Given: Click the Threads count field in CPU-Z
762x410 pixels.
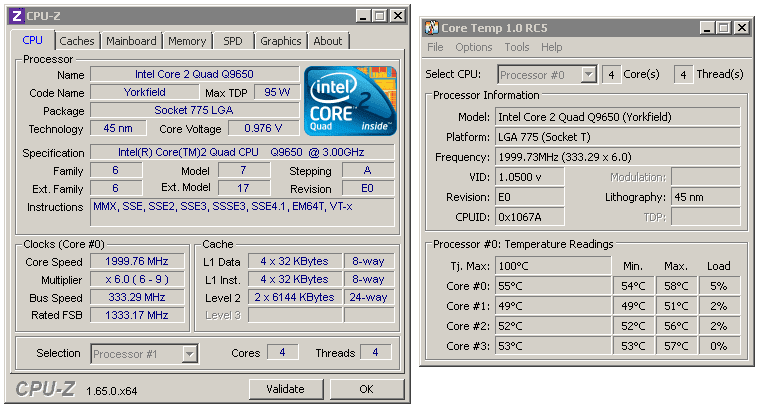Looking at the screenshot, I should click(x=375, y=352).
